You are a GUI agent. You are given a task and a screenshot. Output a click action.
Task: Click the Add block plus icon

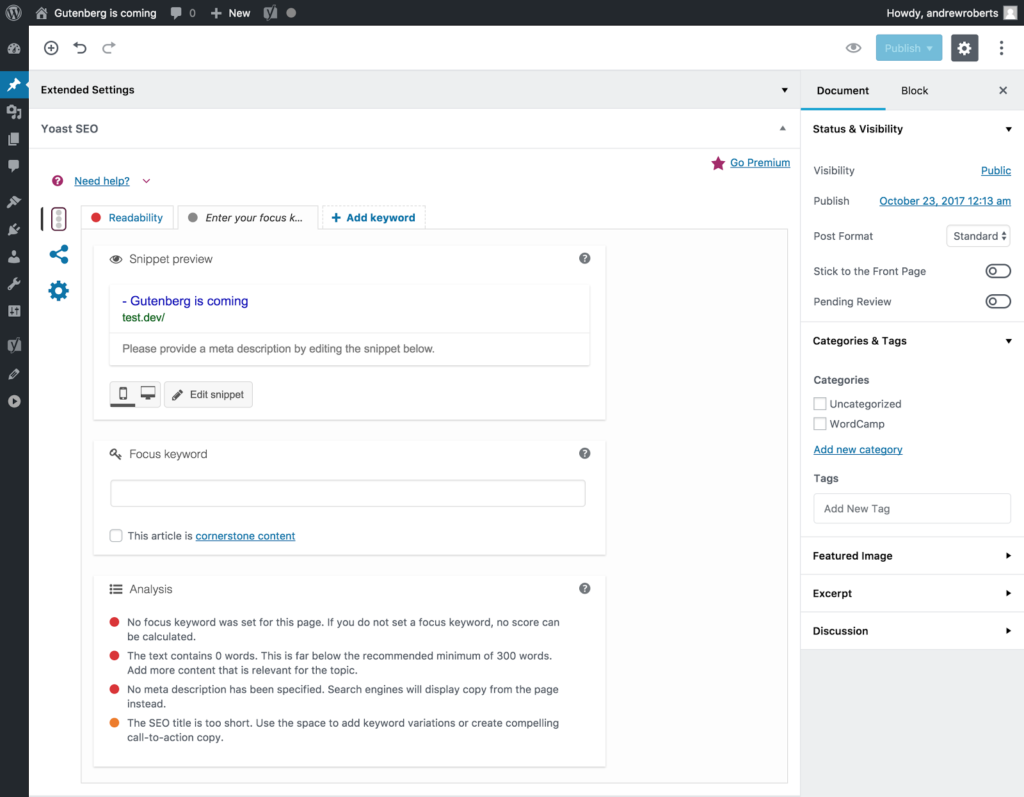pyautogui.click(x=51, y=48)
